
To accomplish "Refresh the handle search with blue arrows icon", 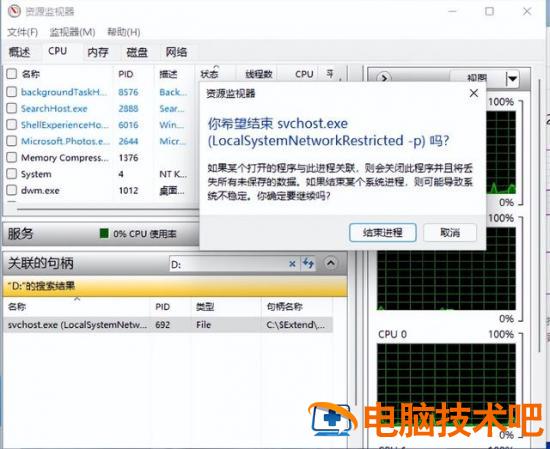I will tap(308, 263).
